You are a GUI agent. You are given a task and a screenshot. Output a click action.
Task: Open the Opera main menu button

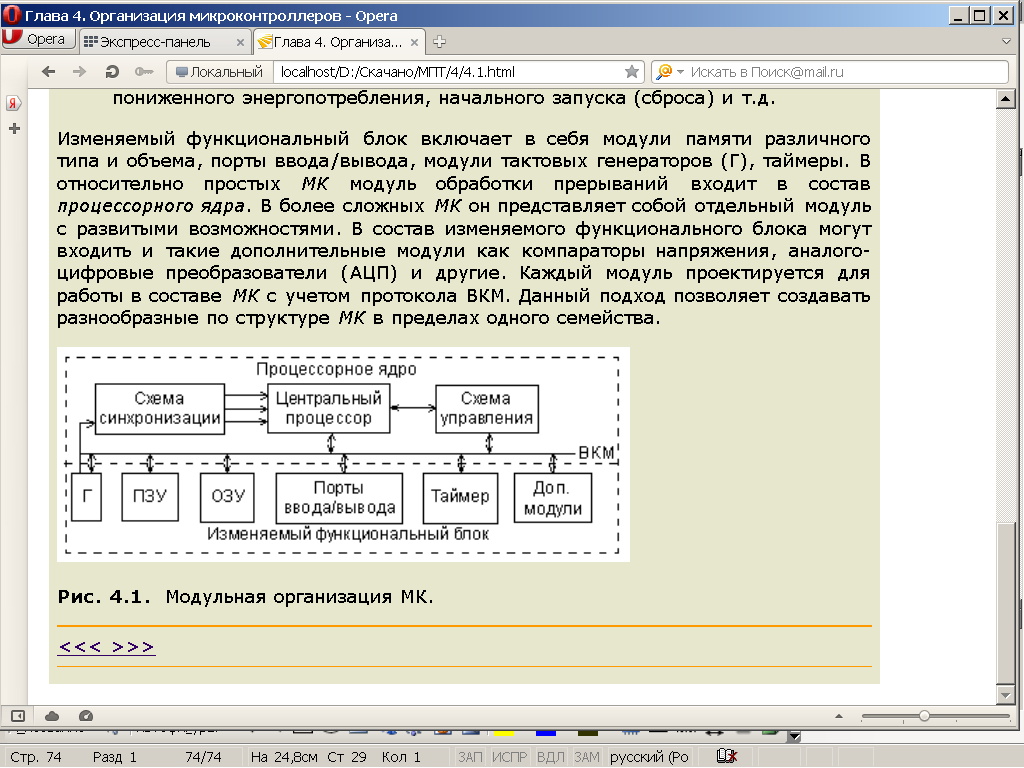coord(39,40)
